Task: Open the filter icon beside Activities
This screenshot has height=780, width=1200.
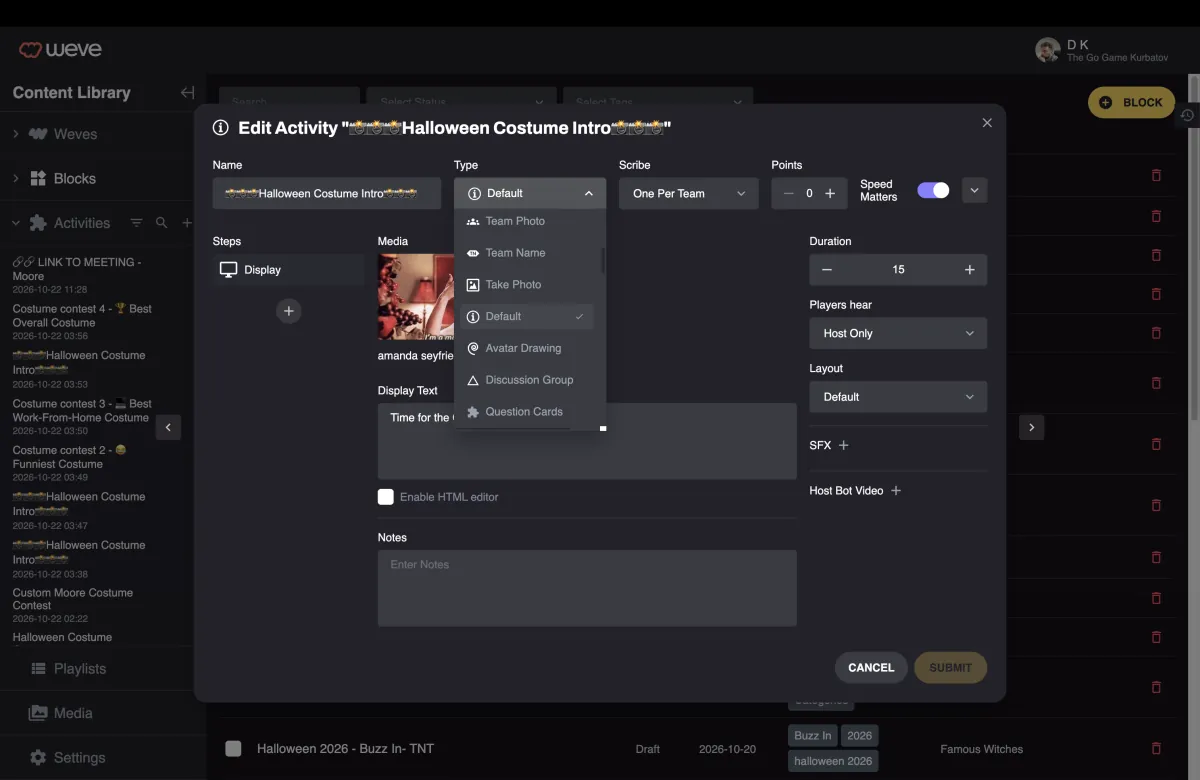Action: (136, 223)
